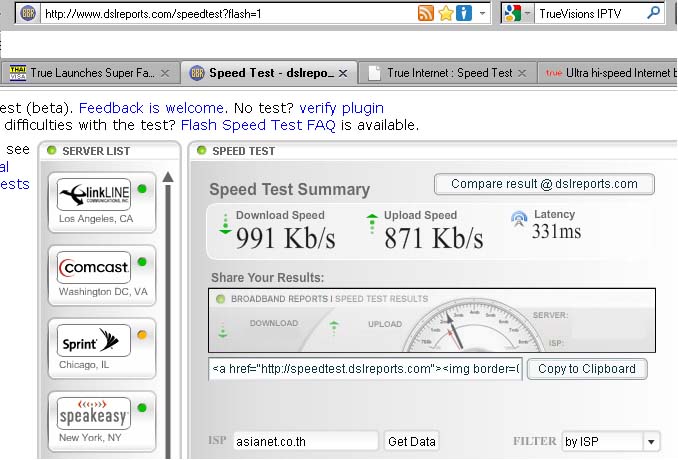This screenshot has height=460, width=678.
Task: Click the SPEED TEST panel green dot
Action: pyautogui.click(x=201, y=150)
